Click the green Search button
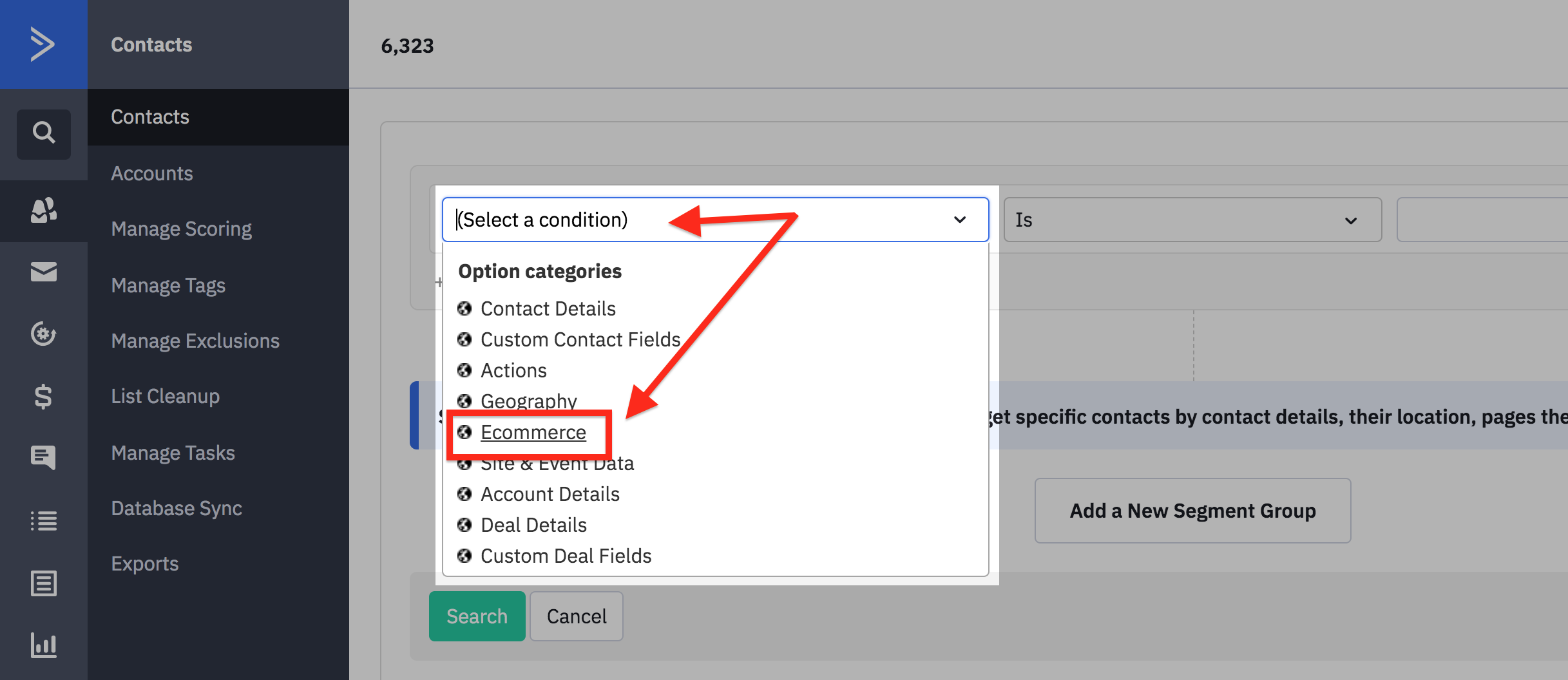Screen dimensions: 1568x680 477,616
